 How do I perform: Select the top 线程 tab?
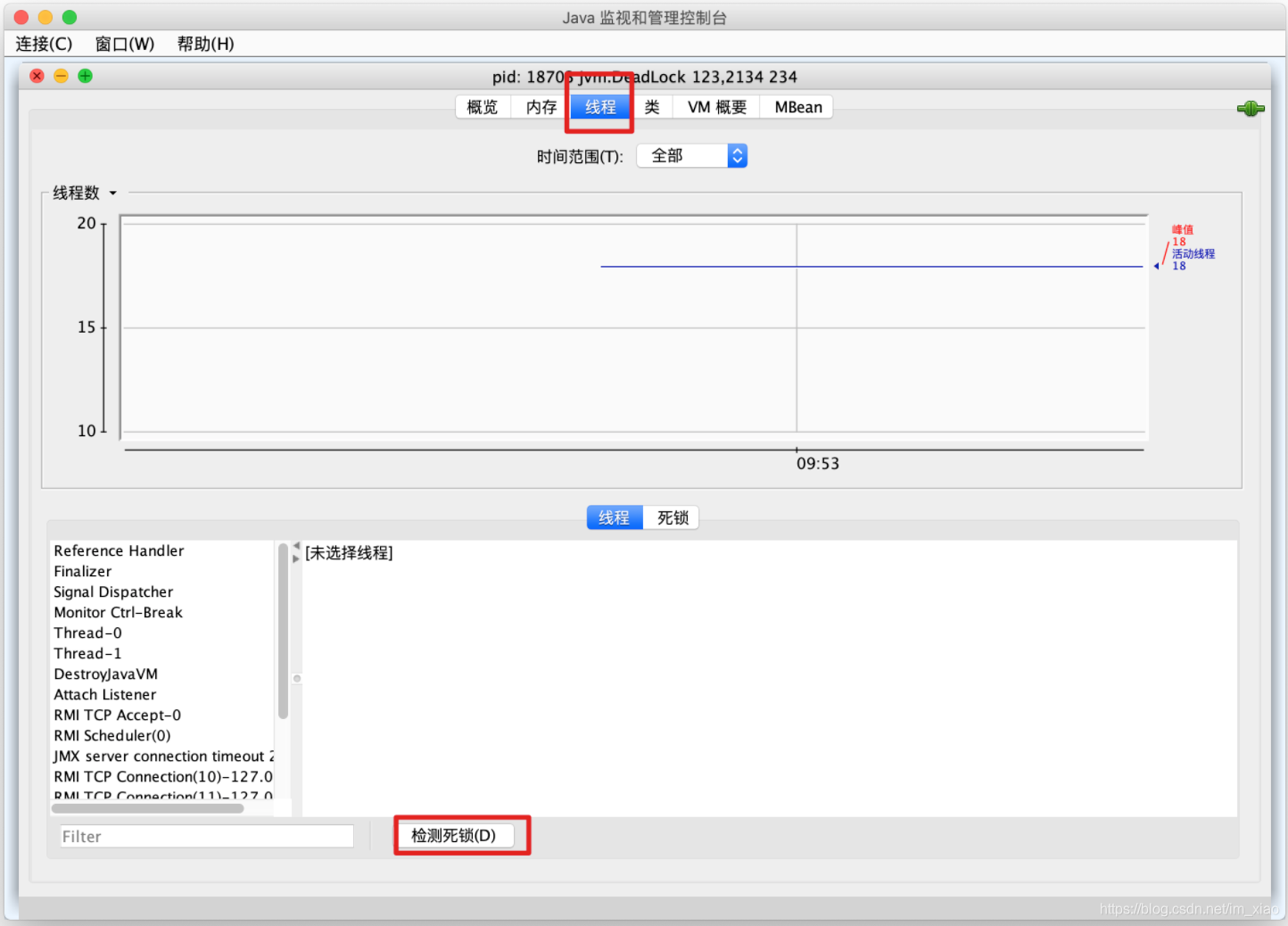click(600, 107)
